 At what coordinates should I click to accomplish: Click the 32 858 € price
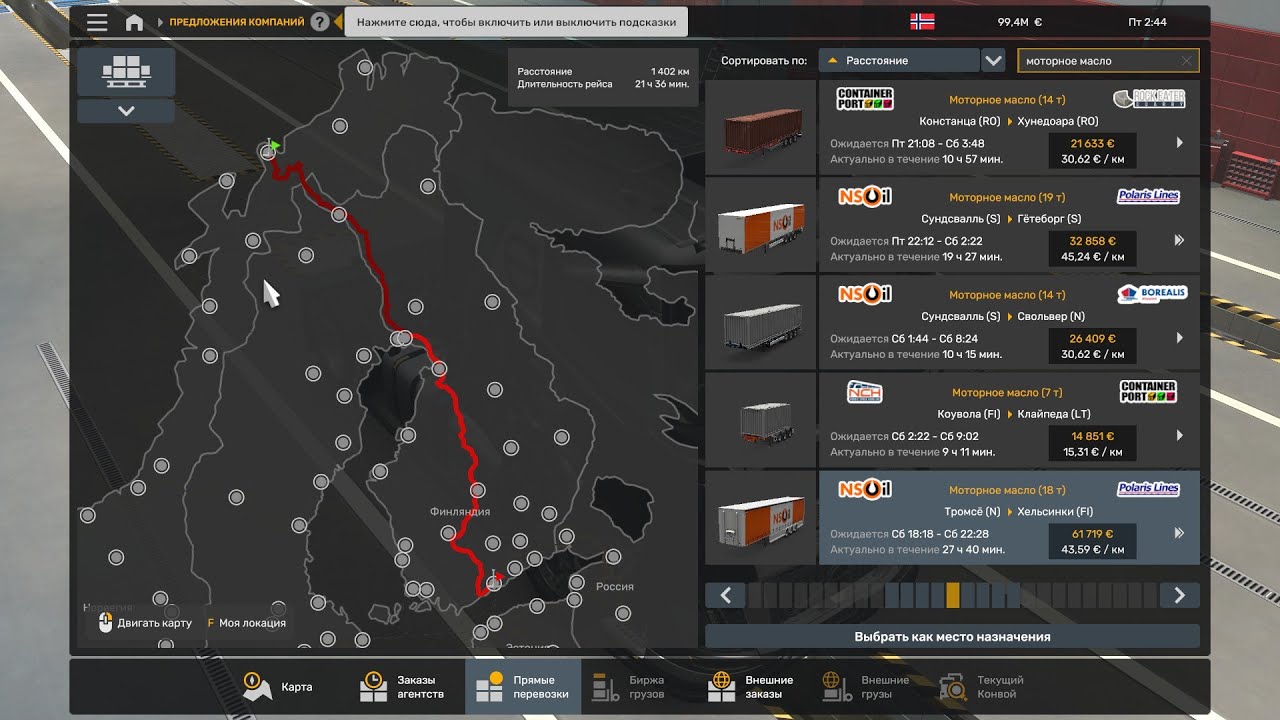1092,241
